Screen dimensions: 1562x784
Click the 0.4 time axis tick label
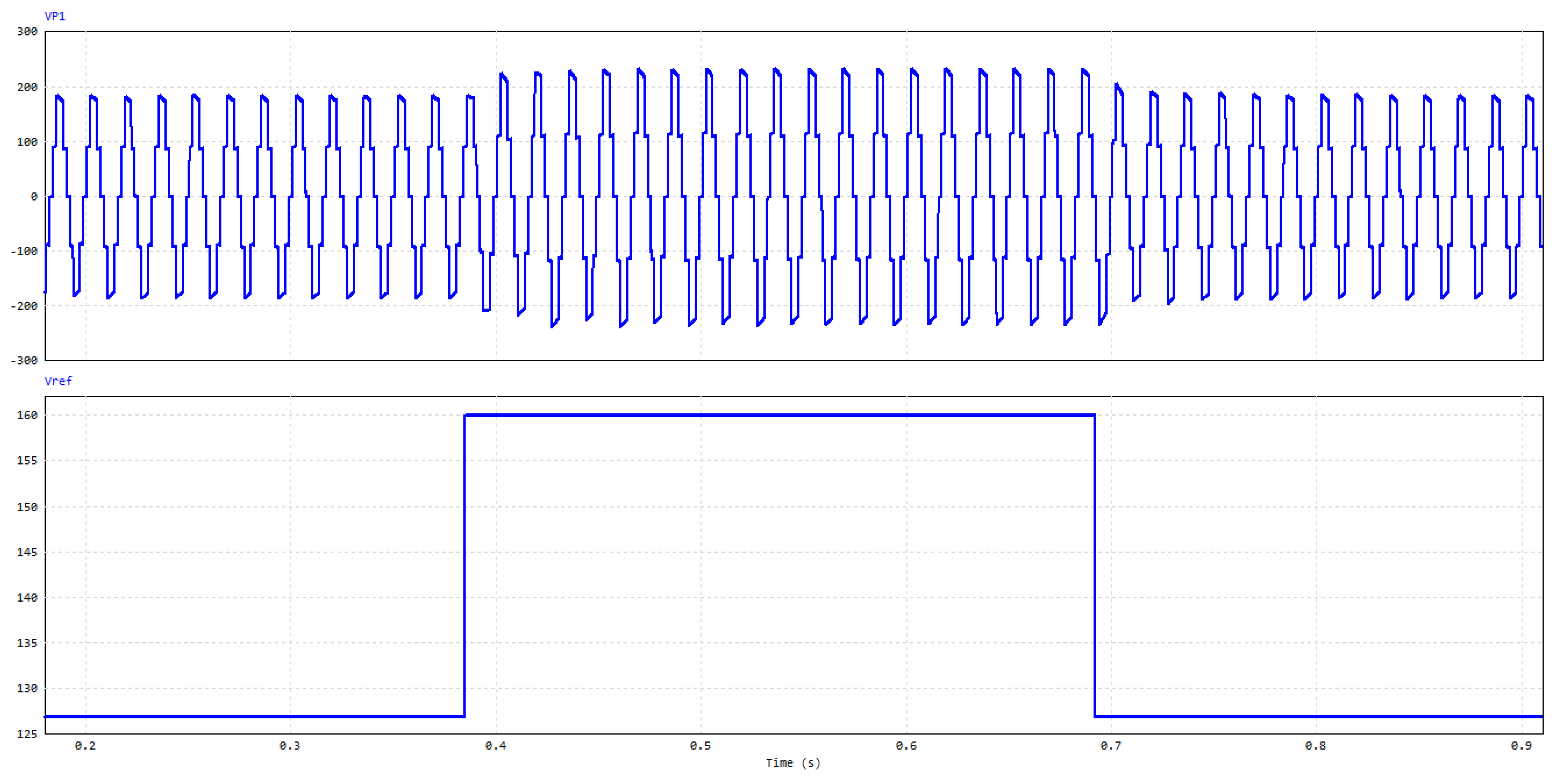496,746
